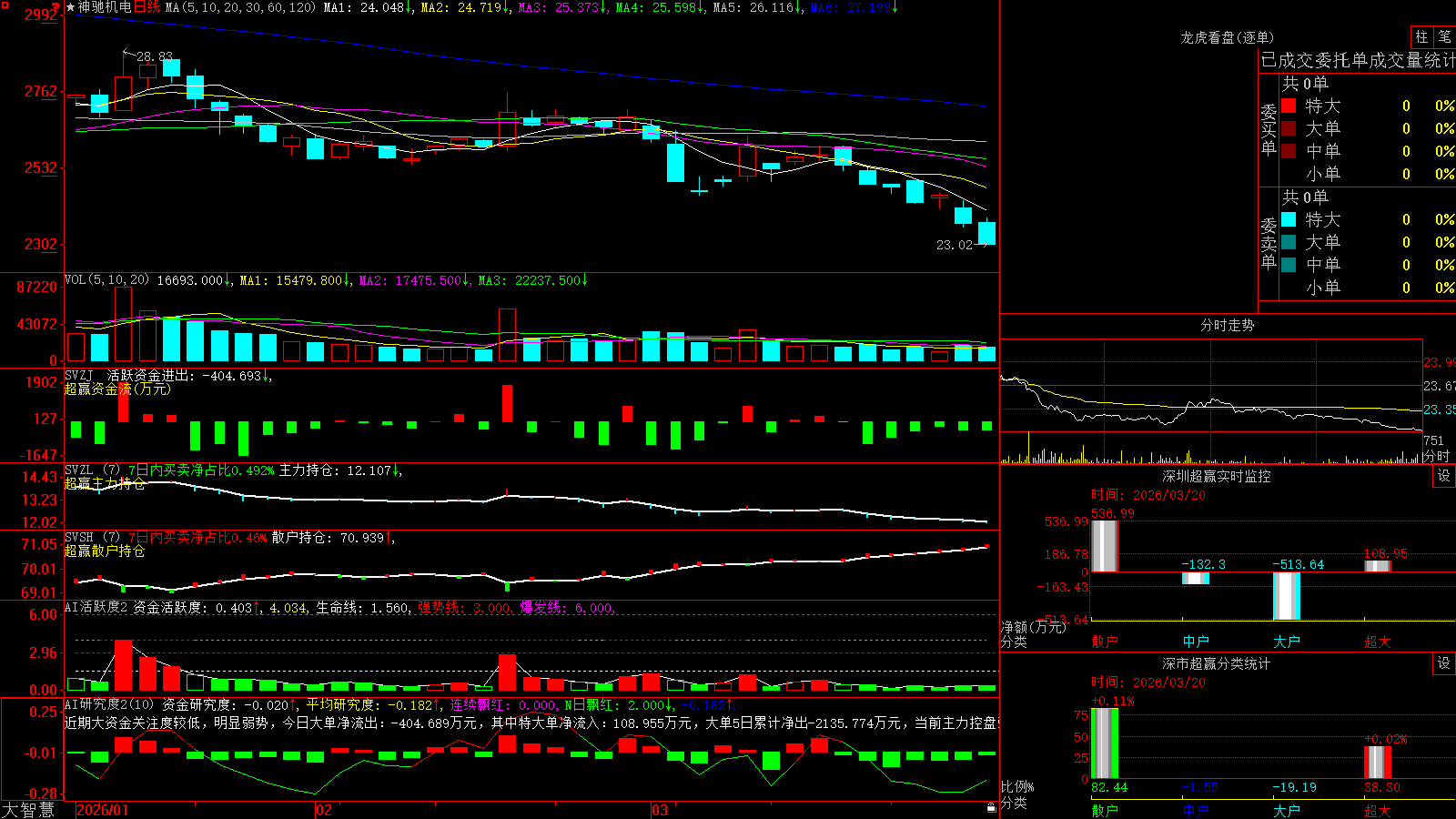
Task: Open the MA(5,10,20,30,60,120) indicator parameters
Action: click(240, 7)
